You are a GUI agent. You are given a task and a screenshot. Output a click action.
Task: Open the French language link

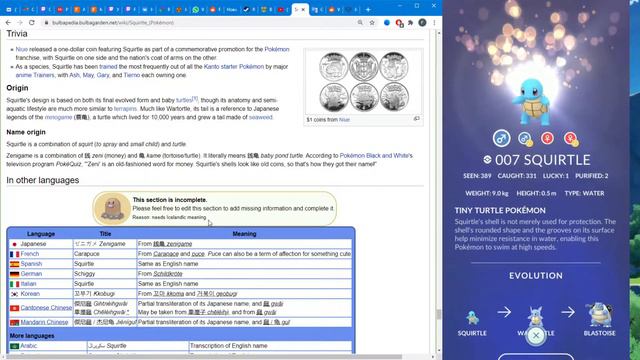(30, 254)
